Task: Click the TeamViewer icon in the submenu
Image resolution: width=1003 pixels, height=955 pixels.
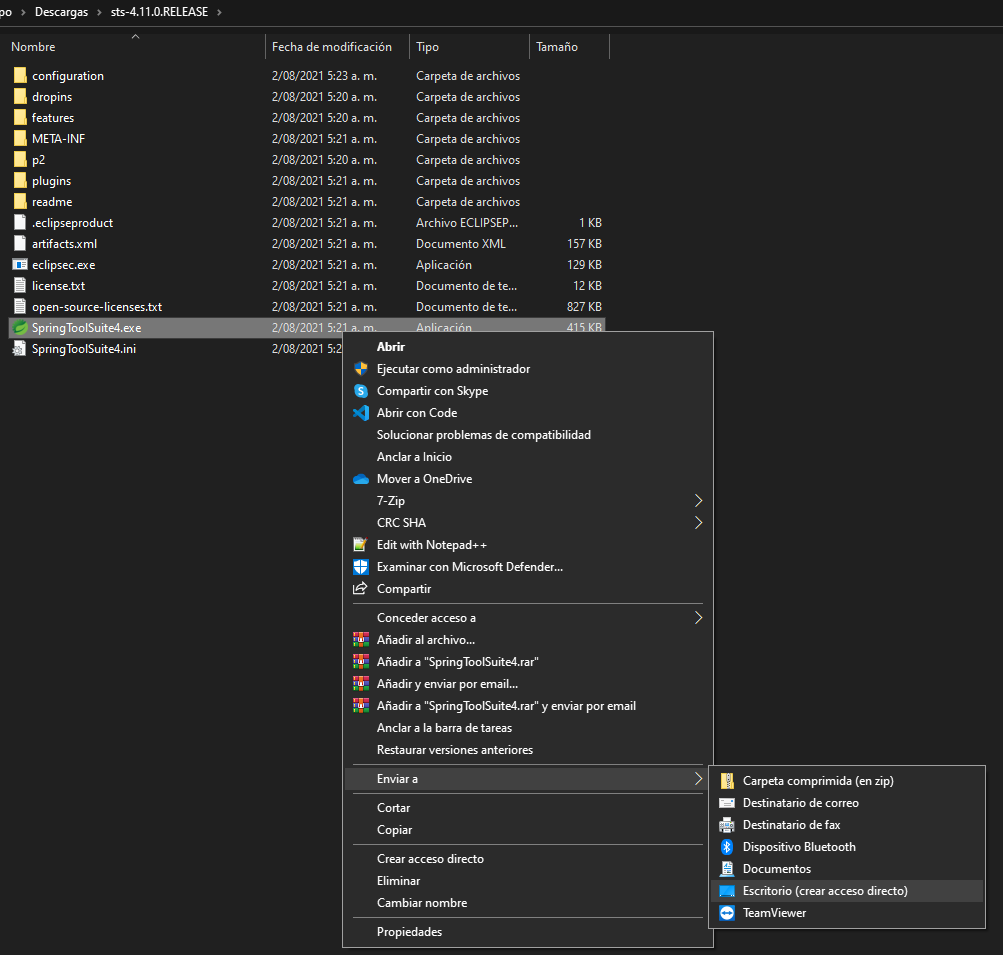Action: (727, 913)
